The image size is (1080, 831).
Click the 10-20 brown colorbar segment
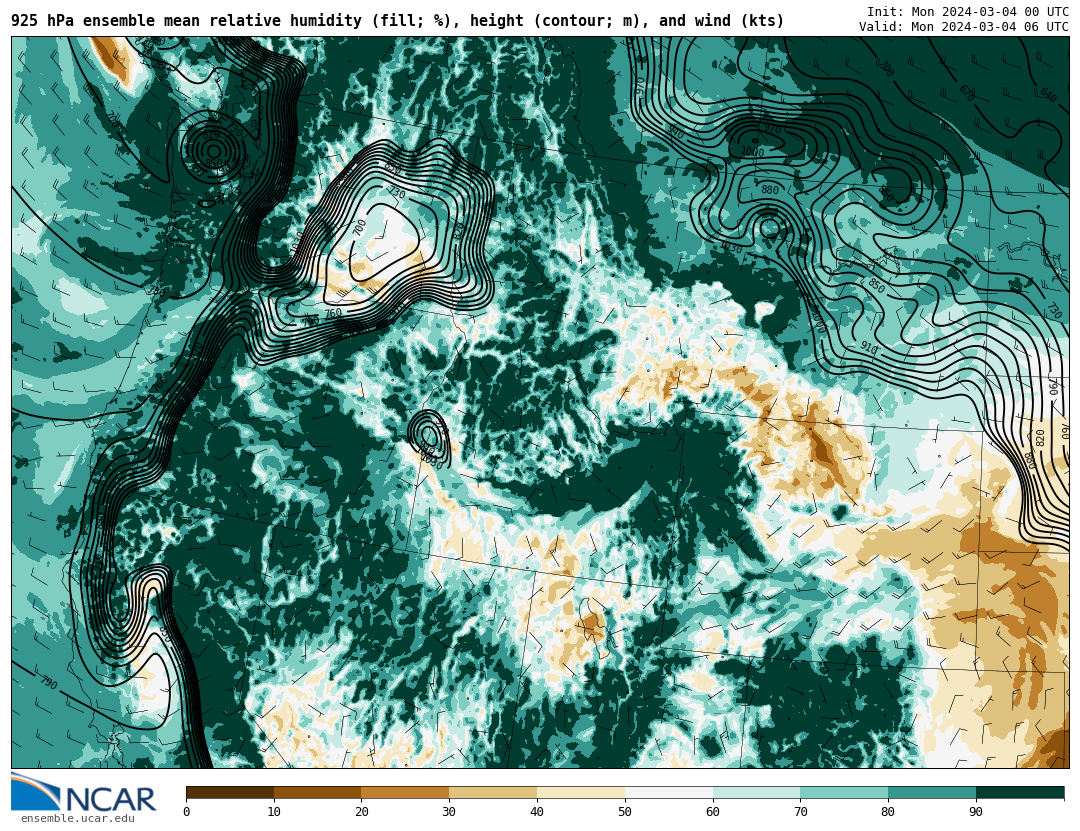pos(318,793)
